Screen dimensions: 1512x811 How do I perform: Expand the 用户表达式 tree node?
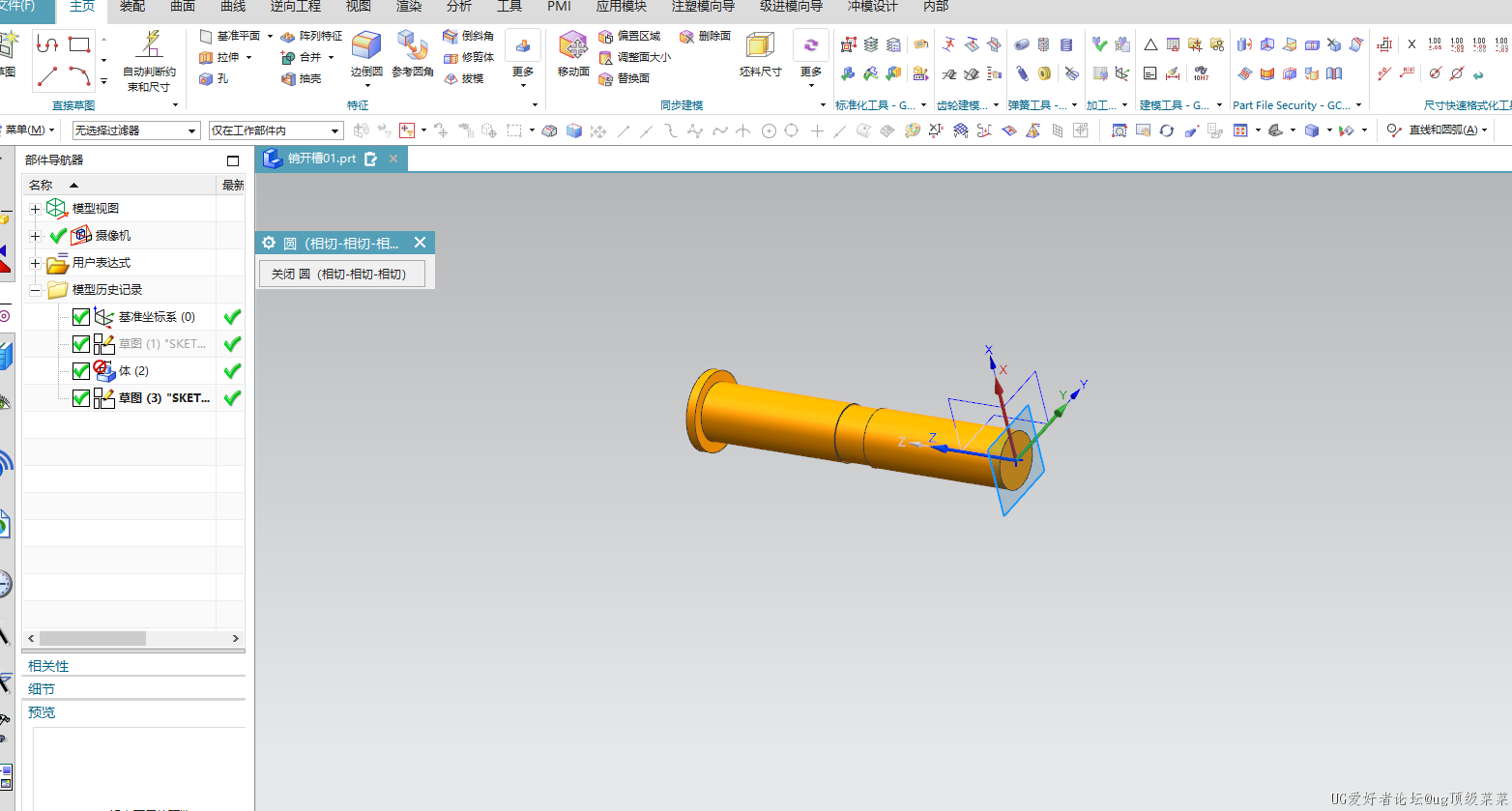click(36, 263)
